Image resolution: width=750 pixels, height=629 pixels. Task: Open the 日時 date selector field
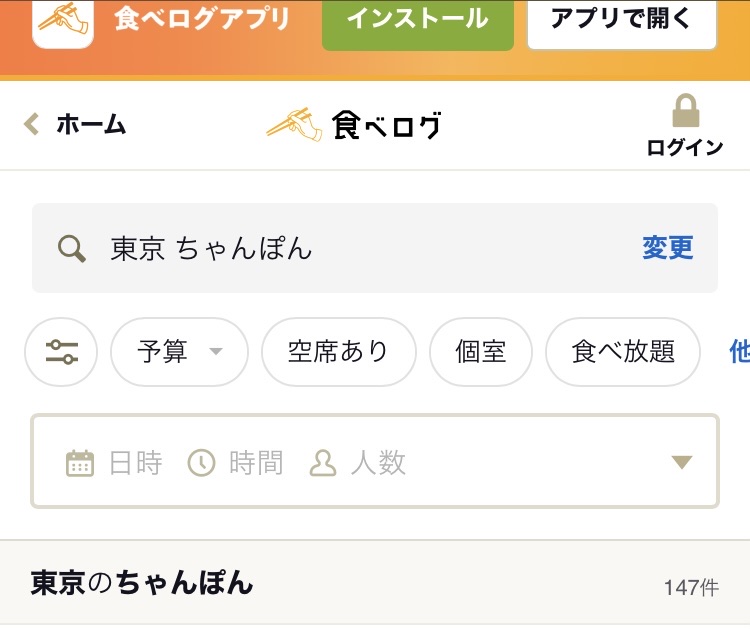(x=114, y=463)
